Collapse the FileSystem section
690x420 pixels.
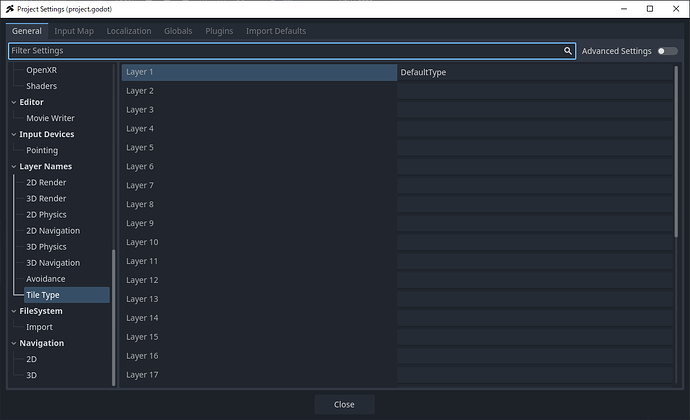point(14,311)
